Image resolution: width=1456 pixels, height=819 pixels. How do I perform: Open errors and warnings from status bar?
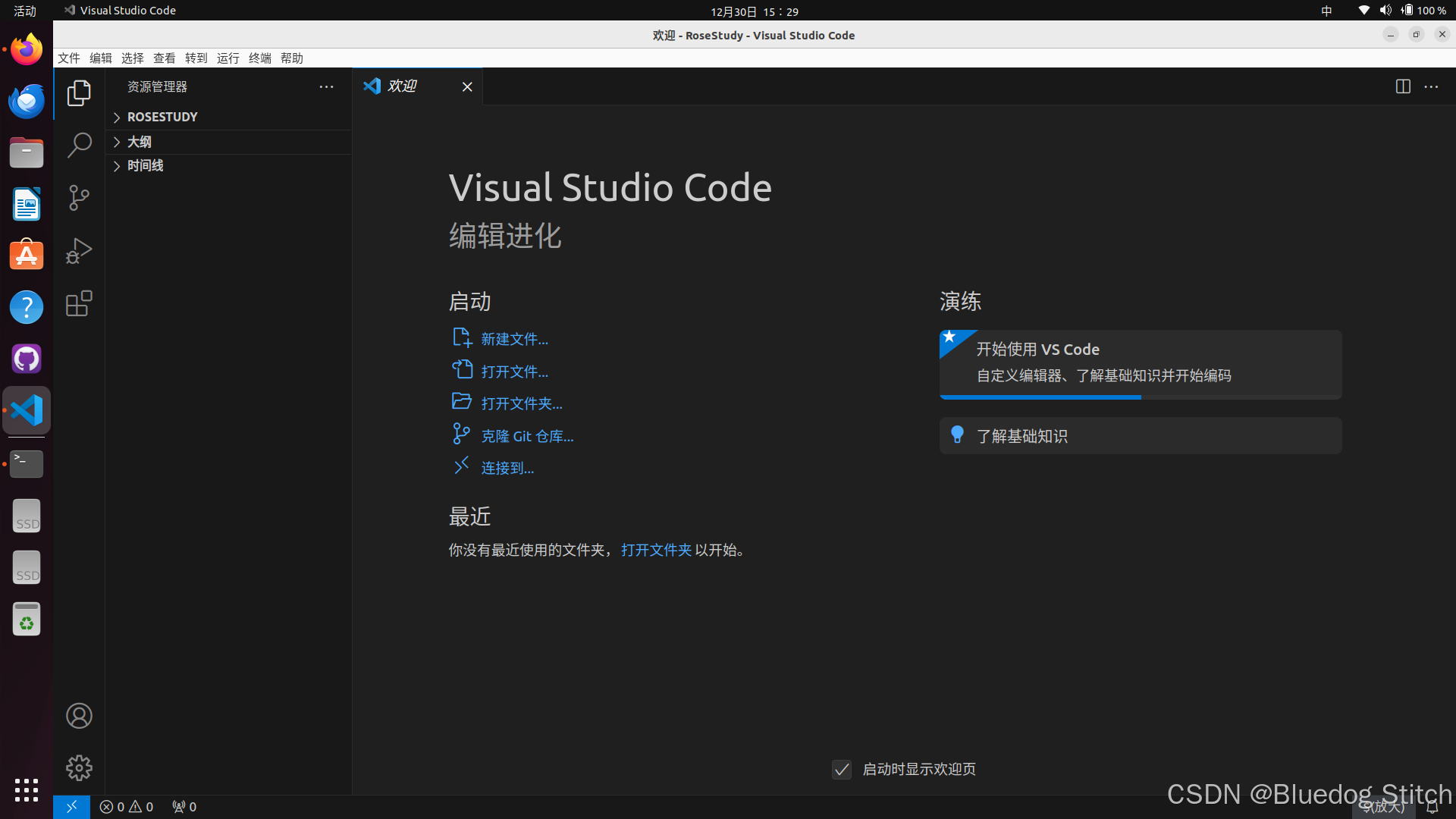pos(125,807)
